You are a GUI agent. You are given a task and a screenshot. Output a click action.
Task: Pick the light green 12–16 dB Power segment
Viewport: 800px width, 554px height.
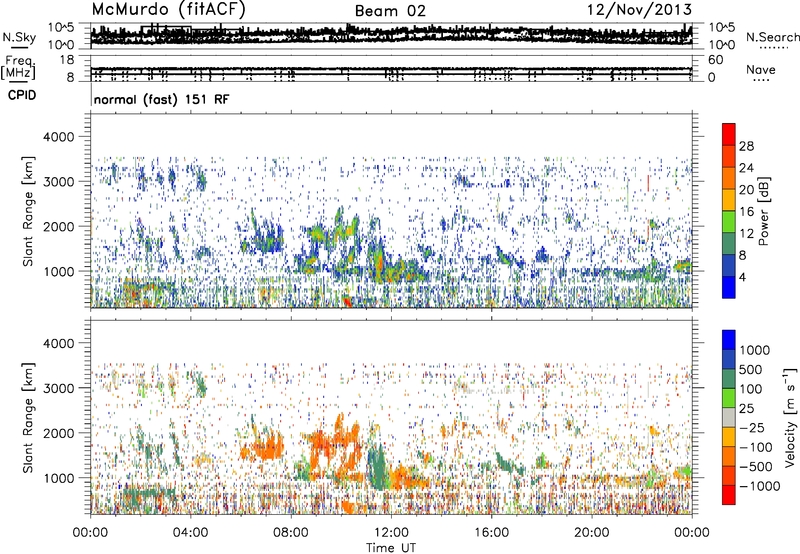pos(729,222)
